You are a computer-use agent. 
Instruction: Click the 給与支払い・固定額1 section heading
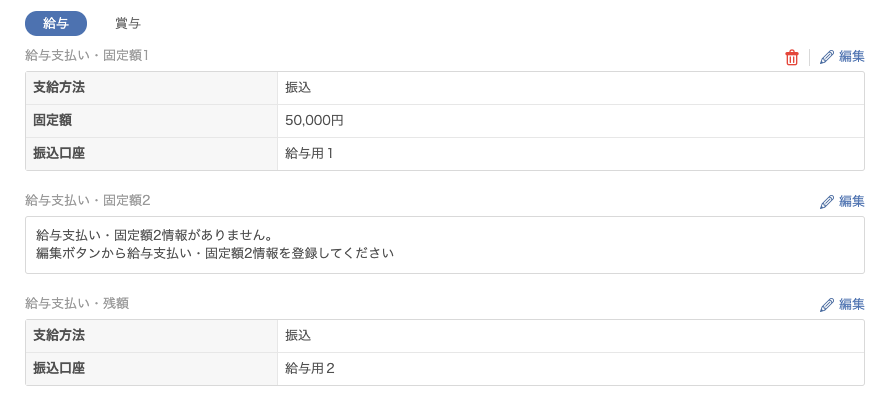(x=87, y=55)
